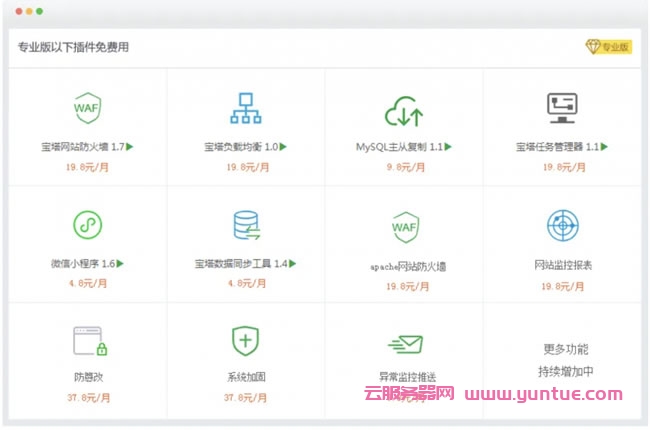
Task: Click the apache网站防火墙 WAF icon
Action: 404,226
